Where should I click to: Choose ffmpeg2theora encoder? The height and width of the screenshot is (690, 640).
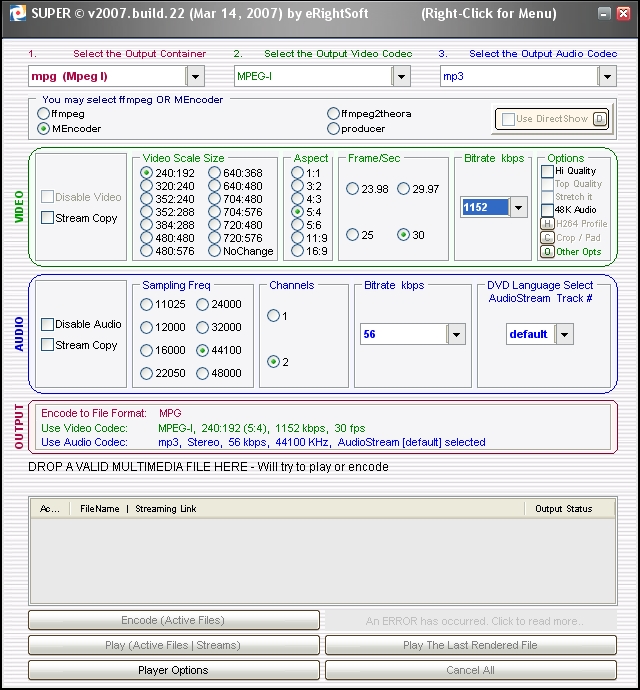pos(333,114)
